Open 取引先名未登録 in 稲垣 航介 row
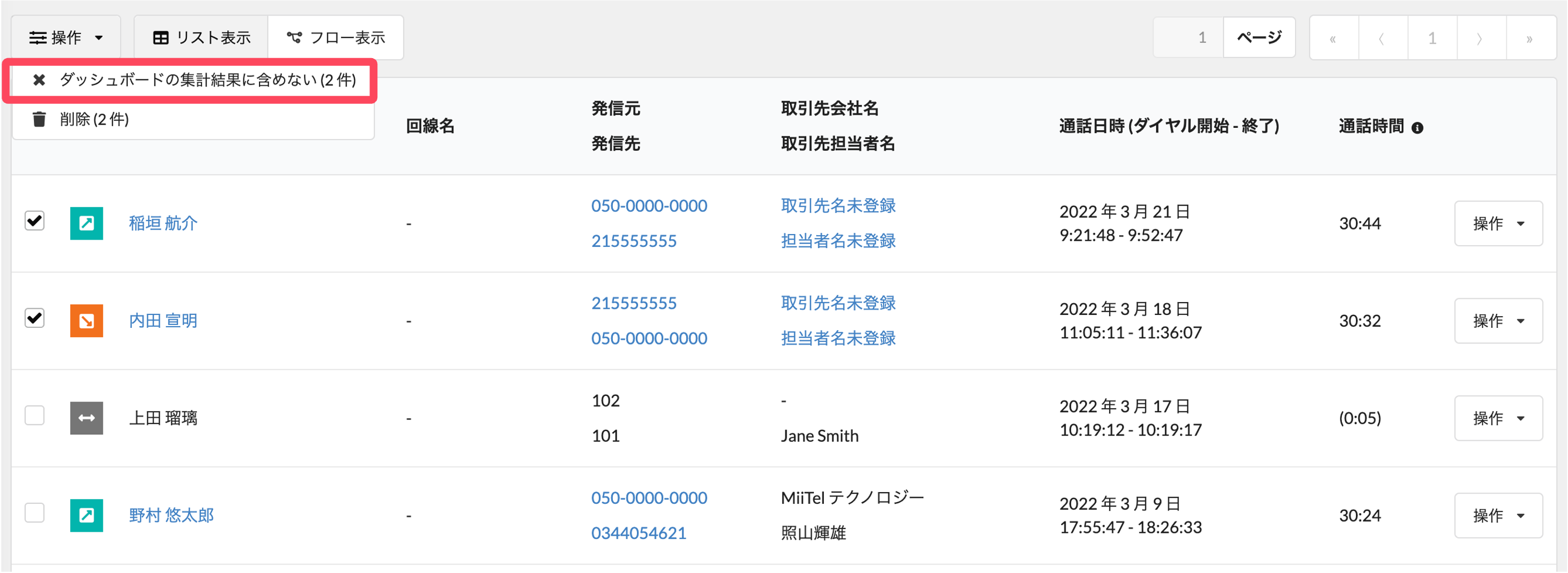This screenshot has height=573, width=1568. pos(838,206)
